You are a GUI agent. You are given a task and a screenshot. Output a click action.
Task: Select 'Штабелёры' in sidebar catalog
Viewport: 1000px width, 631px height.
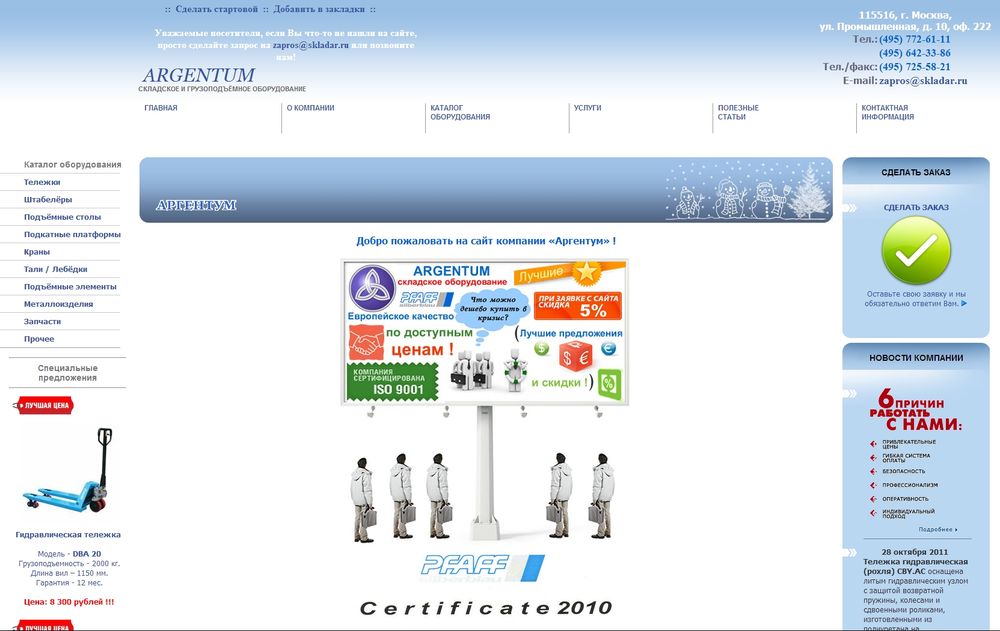(x=48, y=199)
